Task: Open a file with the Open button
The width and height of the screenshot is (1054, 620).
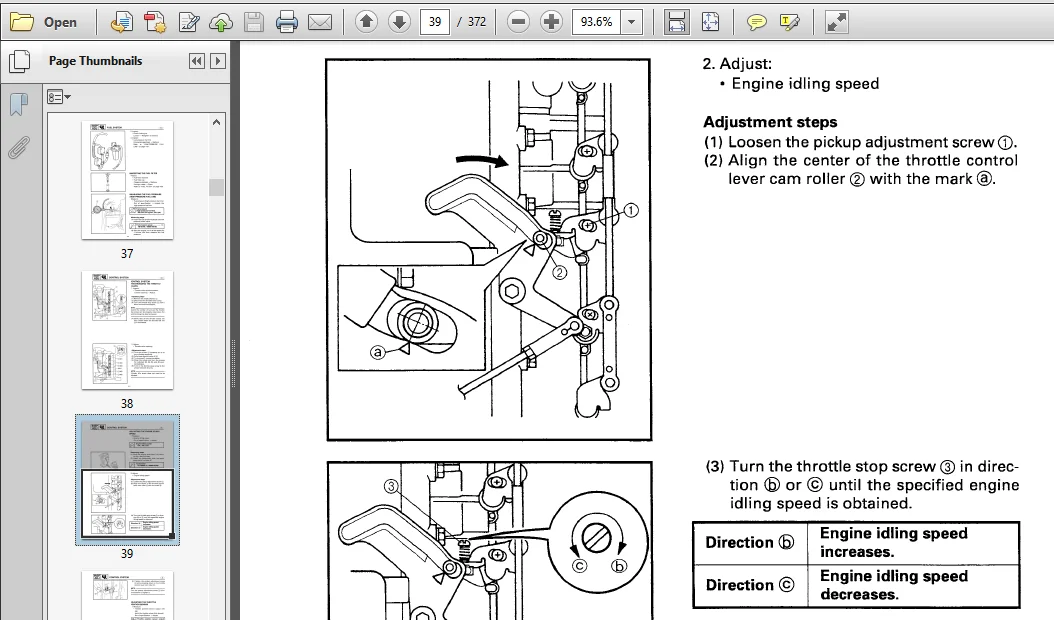Action: tap(44, 22)
